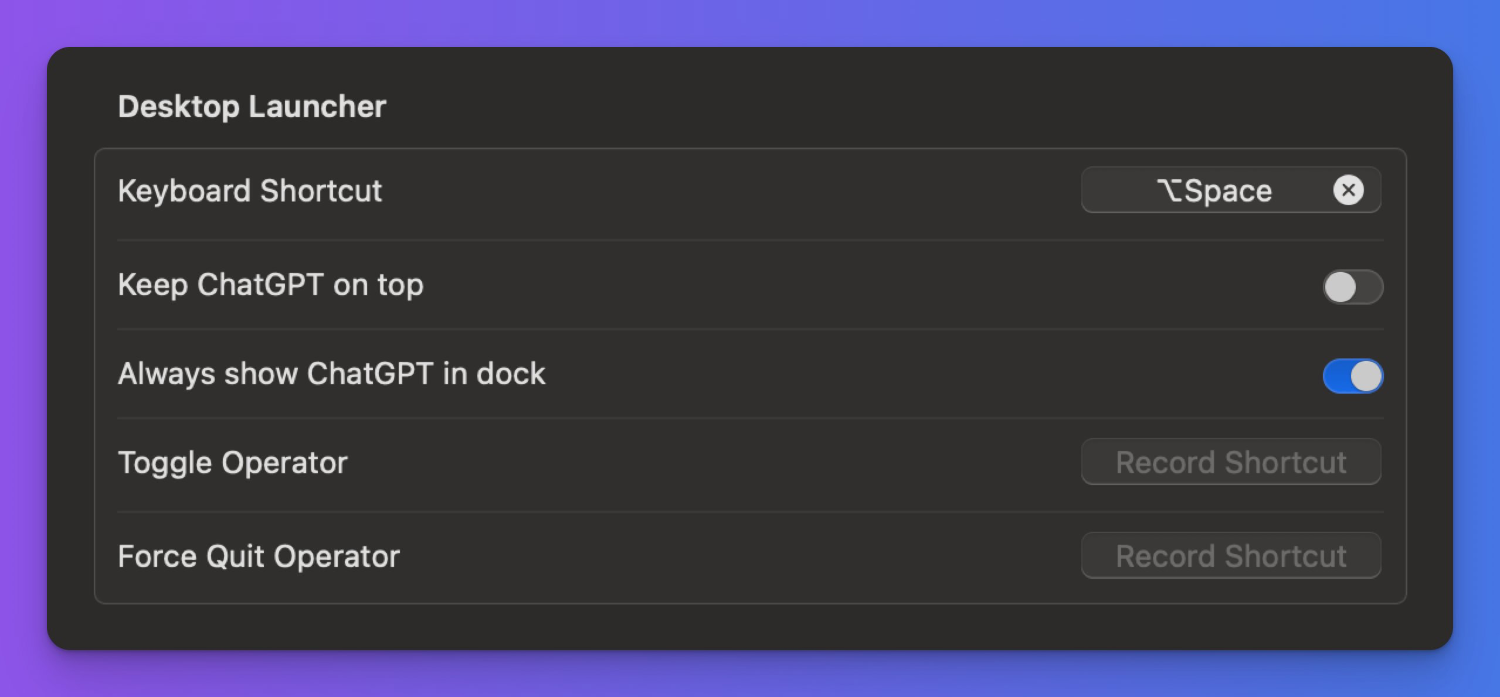
Task: Click the Toggle Operator label
Action: click(x=232, y=463)
